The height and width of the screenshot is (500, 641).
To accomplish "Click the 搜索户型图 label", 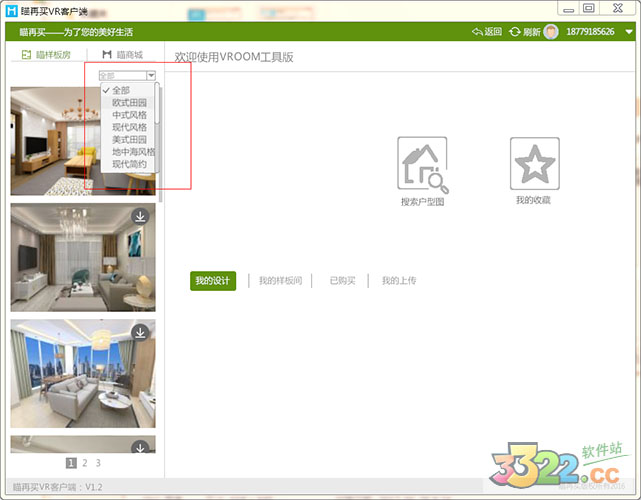I will (x=423, y=202).
